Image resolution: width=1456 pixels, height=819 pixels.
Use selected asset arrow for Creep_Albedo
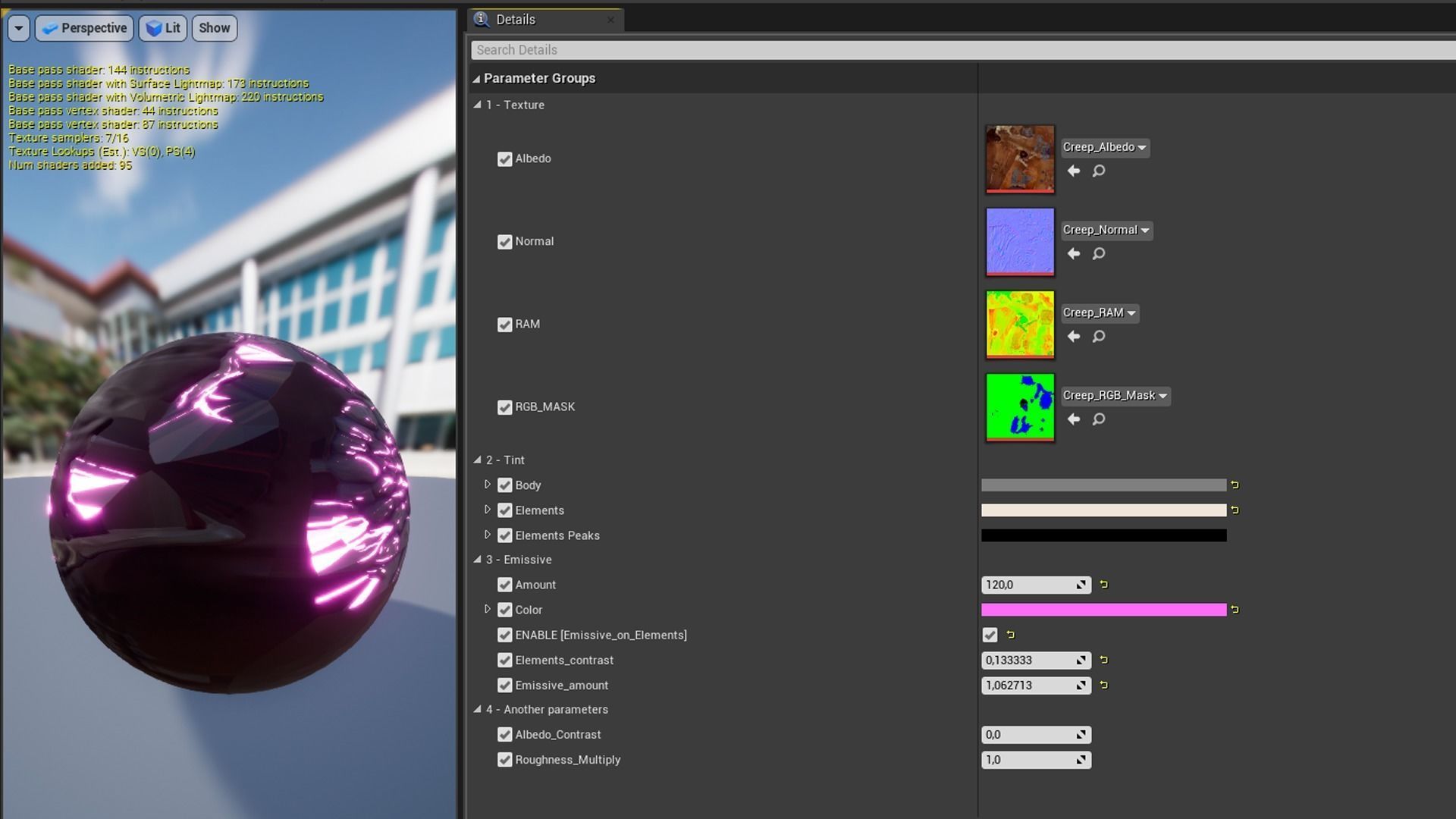(x=1074, y=171)
